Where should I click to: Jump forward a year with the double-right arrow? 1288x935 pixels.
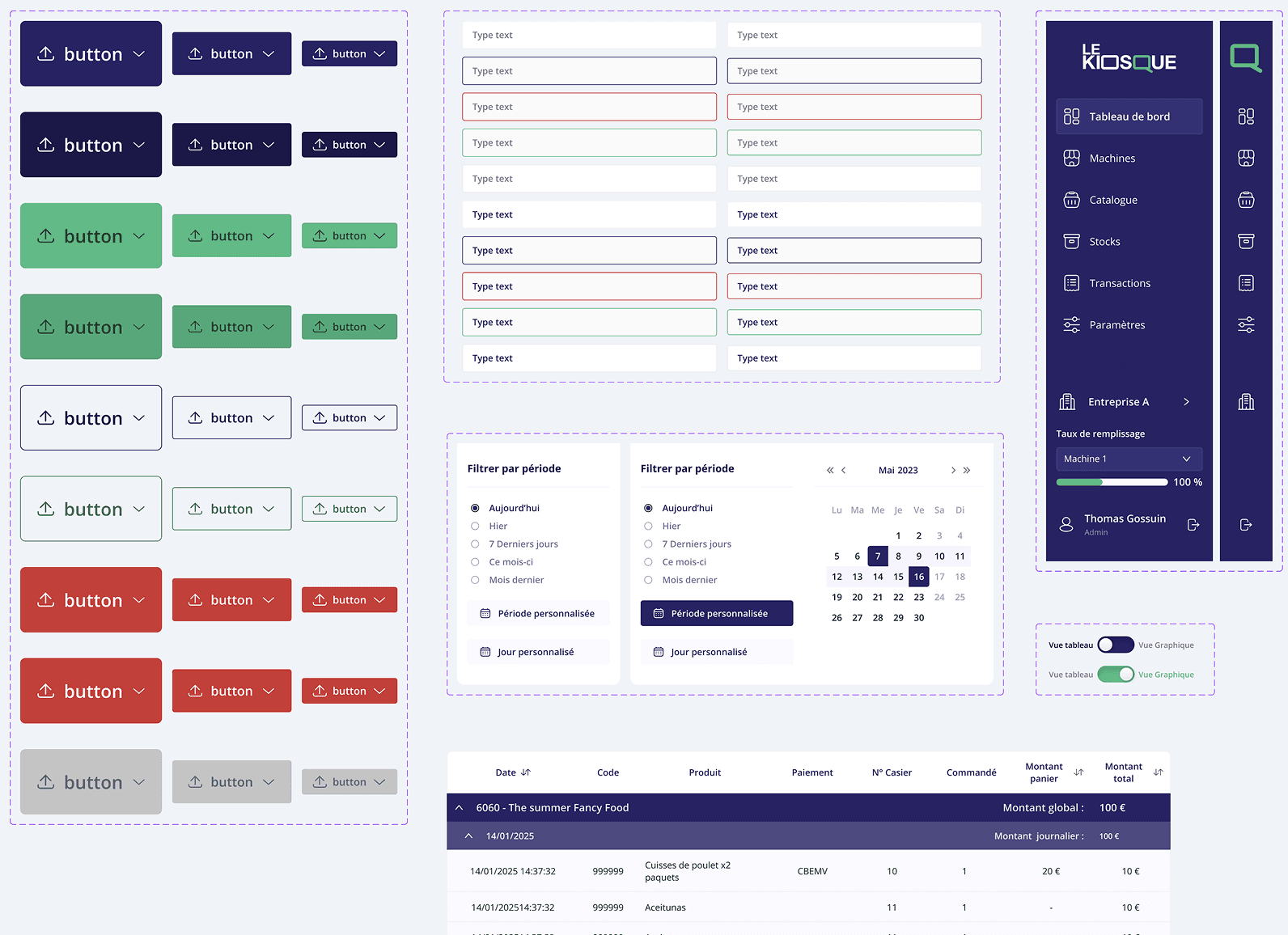click(967, 470)
